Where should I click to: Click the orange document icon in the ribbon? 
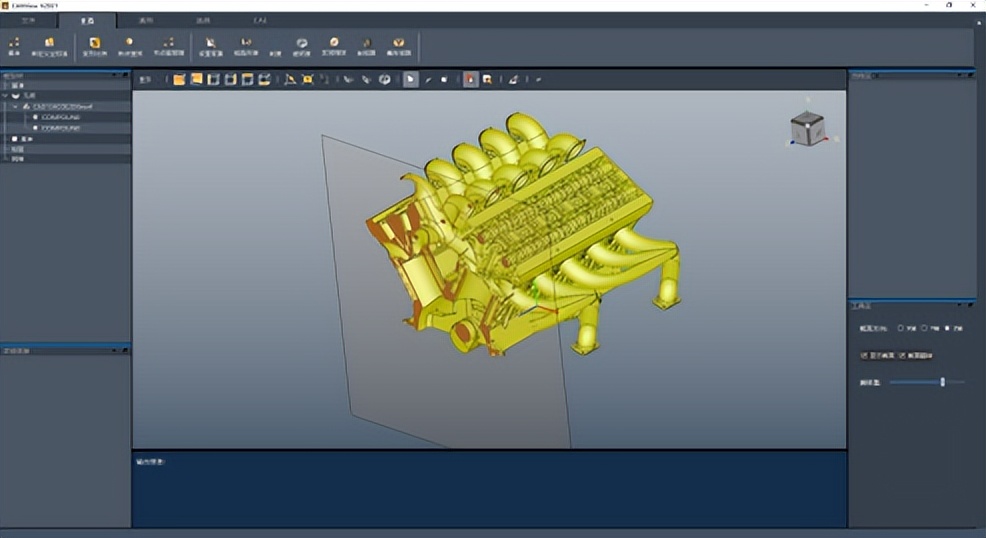50,43
